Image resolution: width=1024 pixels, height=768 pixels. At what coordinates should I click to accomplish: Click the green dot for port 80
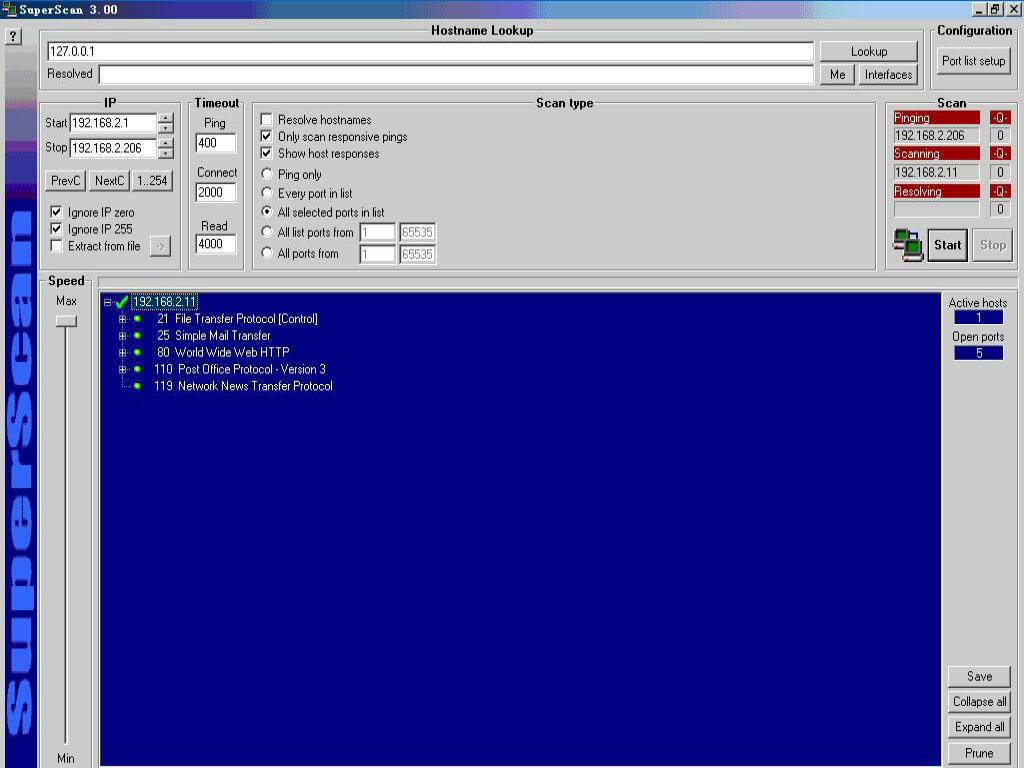click(137, 353)
